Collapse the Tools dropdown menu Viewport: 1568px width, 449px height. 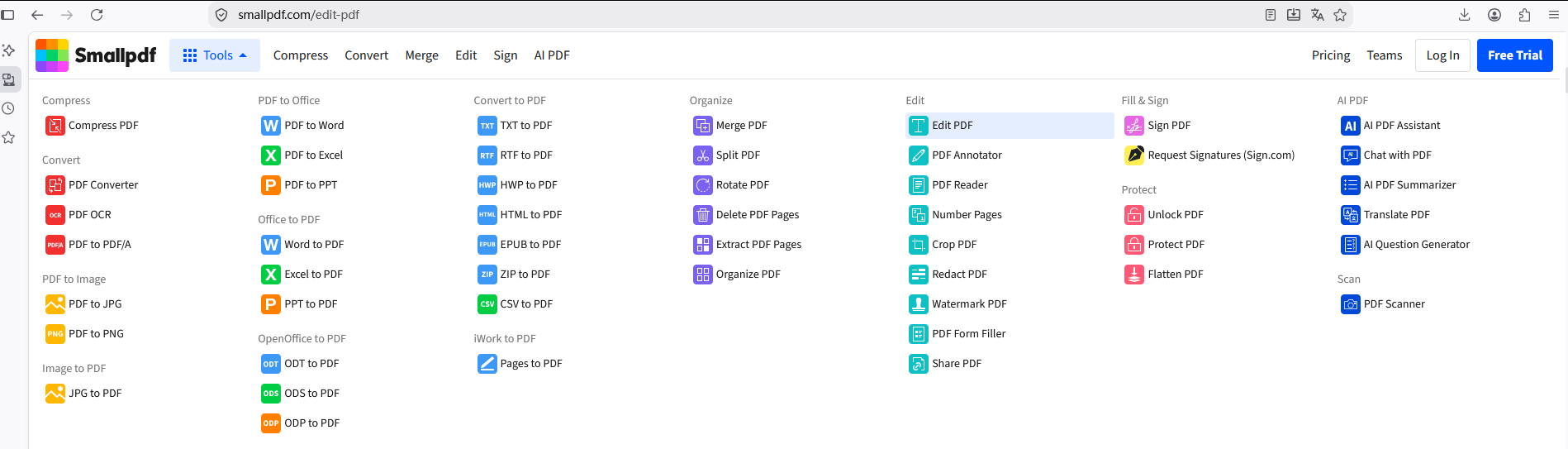[215, 55]
